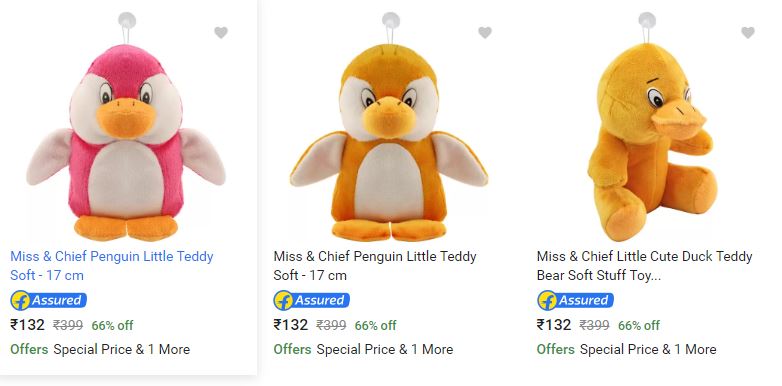Add pink penguin teddy to wishlist
This screenshot has height=386, width=782.
pos(221,32)
